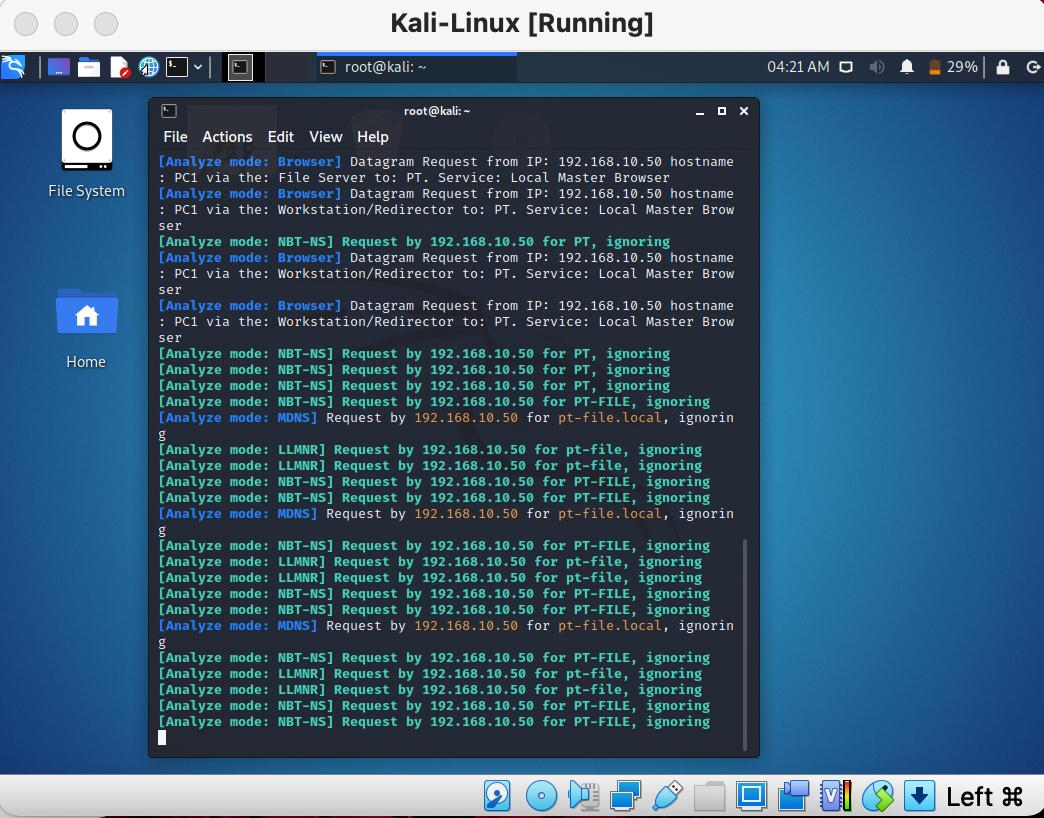Open the Edit menu in terminal
The height and width of the screenshot is (818, 1044).
pos(280,136)
